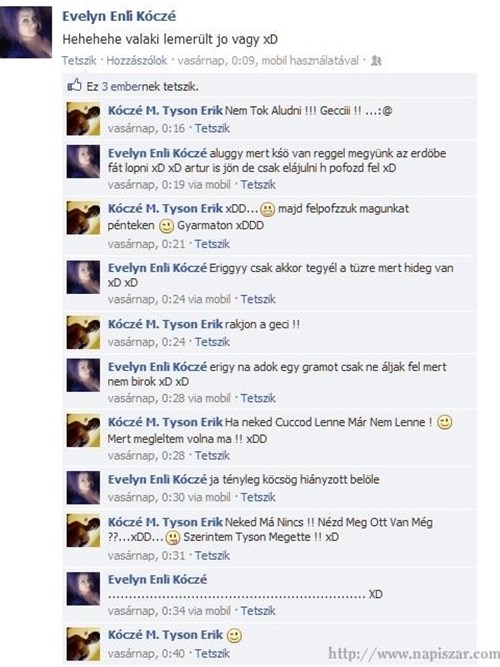Like the final 0:40 smiley comment
Viewport: 500px width, 667px height.
click(212, 653)
